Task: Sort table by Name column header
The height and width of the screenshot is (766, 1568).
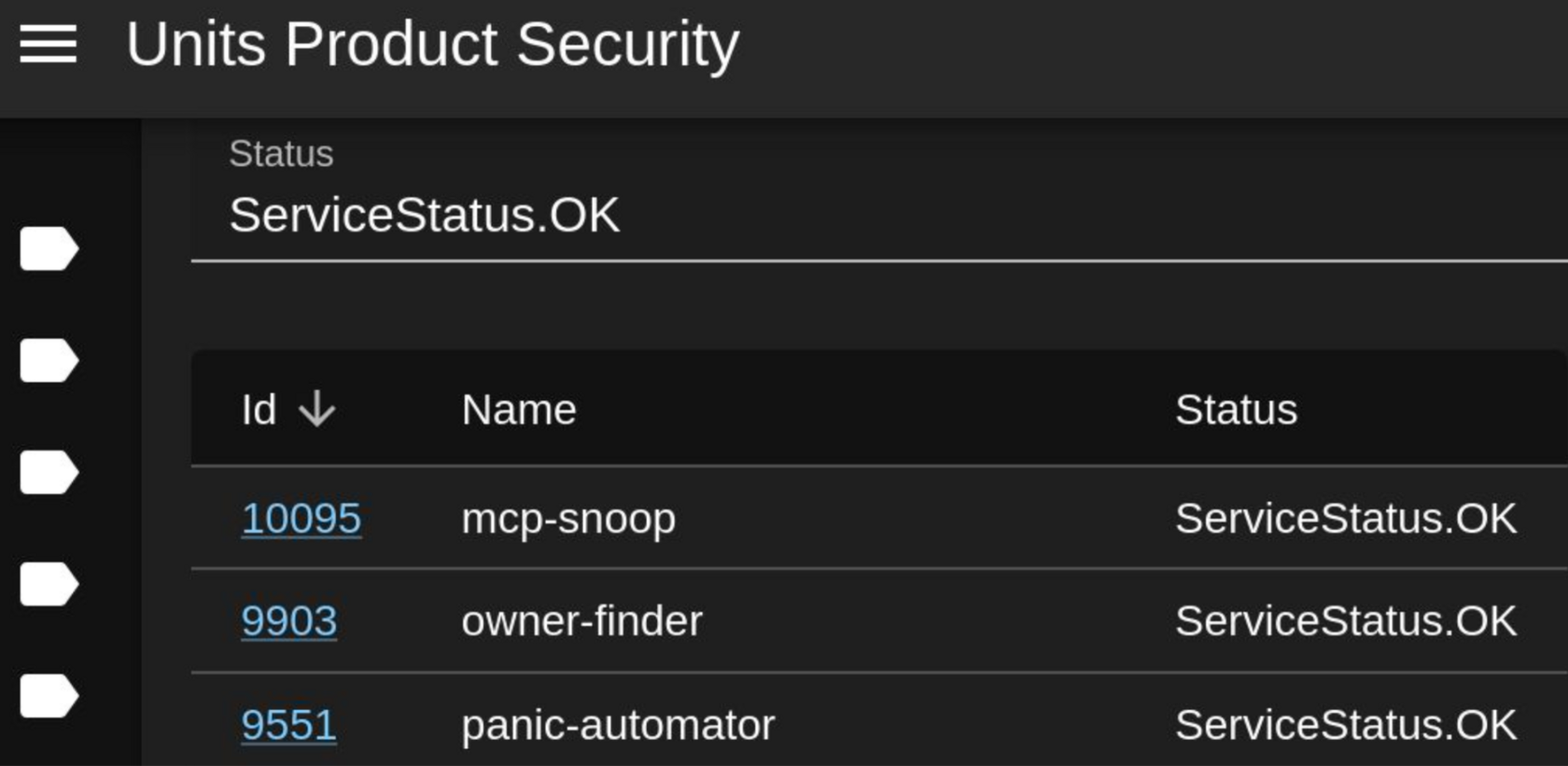Action: [x=519, y=410]
